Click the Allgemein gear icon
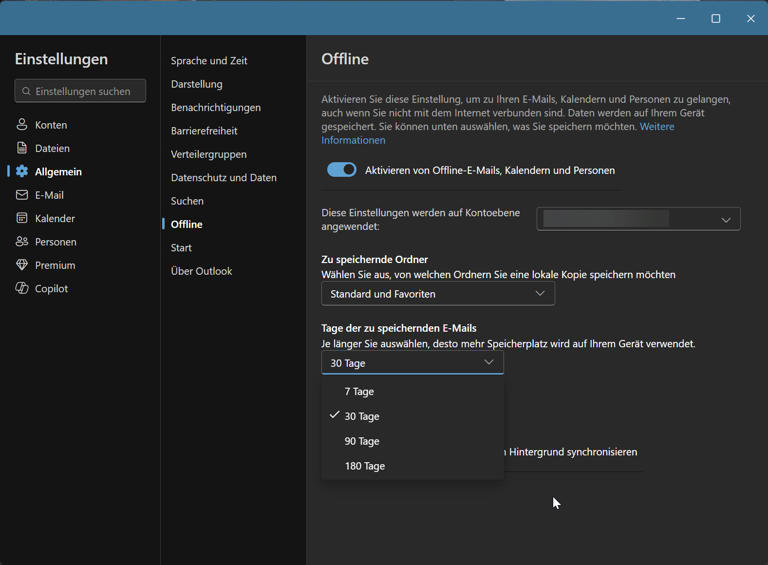768x565 pixels. [x=22, y=171]
